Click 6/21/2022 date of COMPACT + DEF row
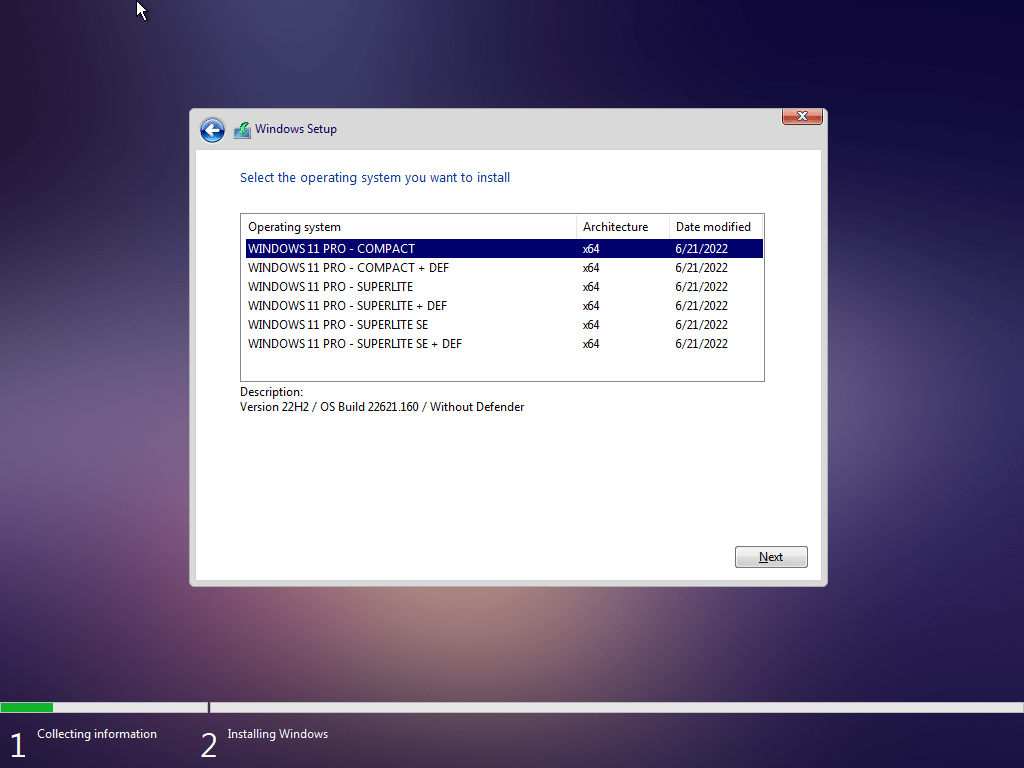The width and height of the screenshot is (1024, 768). tap(701, 268)
